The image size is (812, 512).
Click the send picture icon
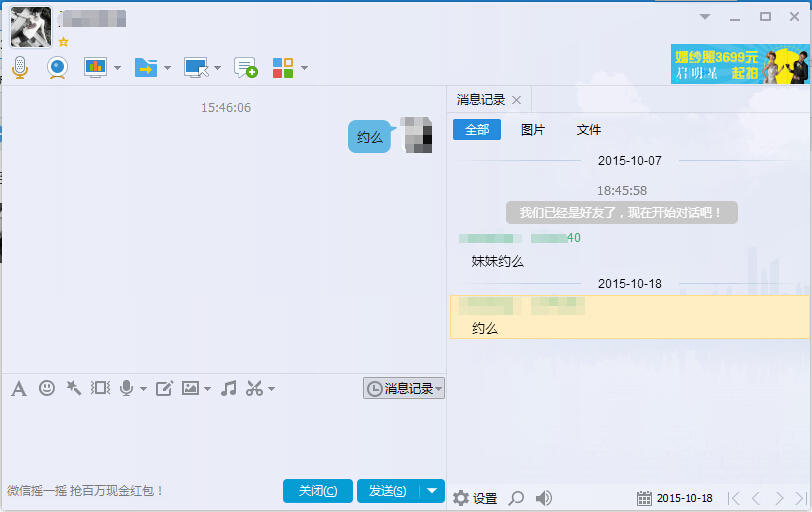click(190, 388)
